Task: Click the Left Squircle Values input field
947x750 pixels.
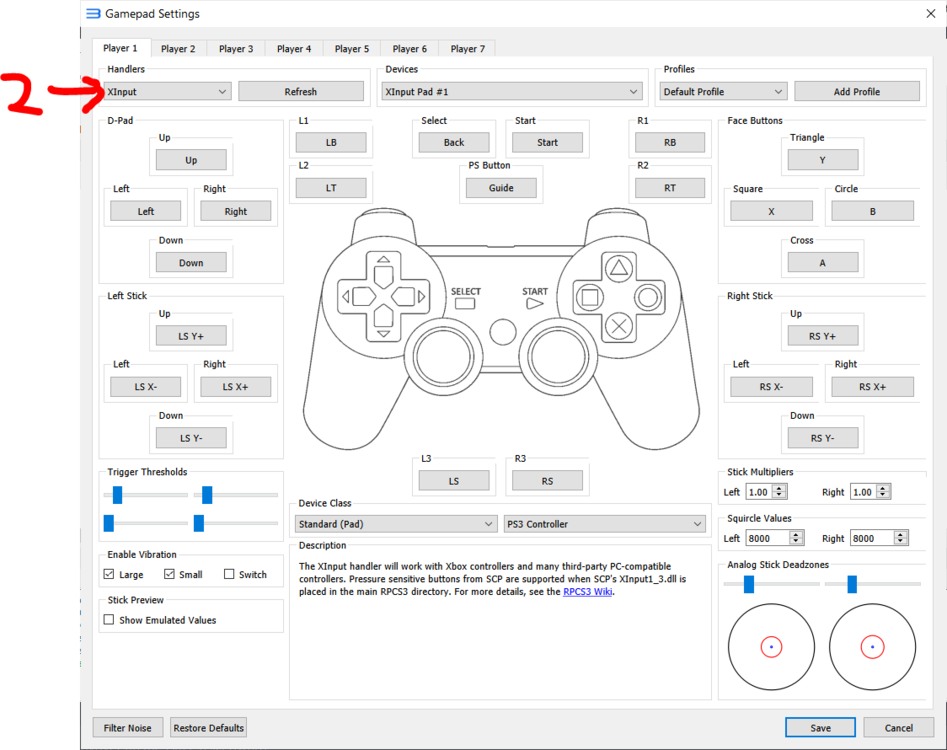Action: click(767, 538)
